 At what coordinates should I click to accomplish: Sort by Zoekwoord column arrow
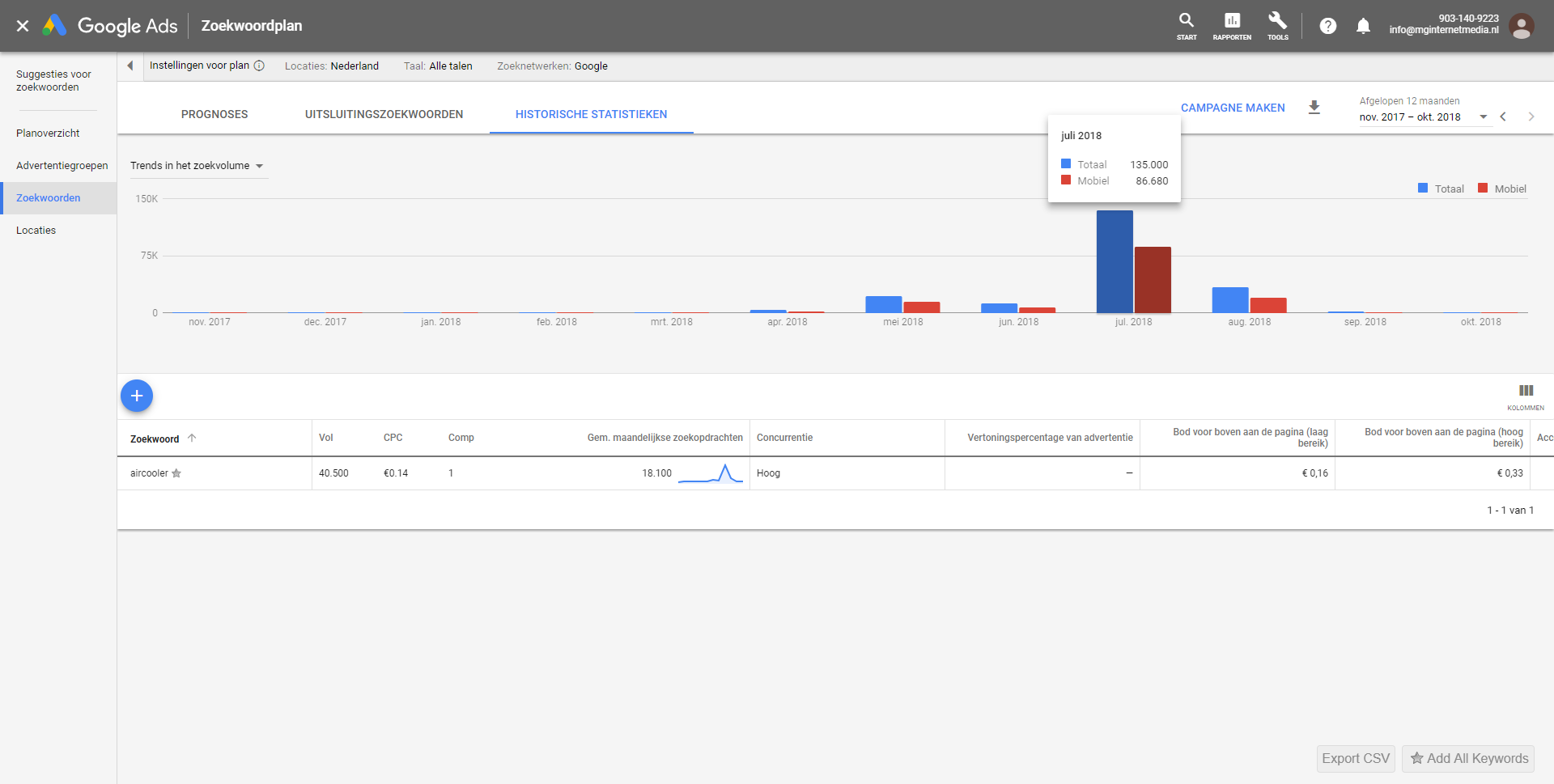(x=192, y=438)
